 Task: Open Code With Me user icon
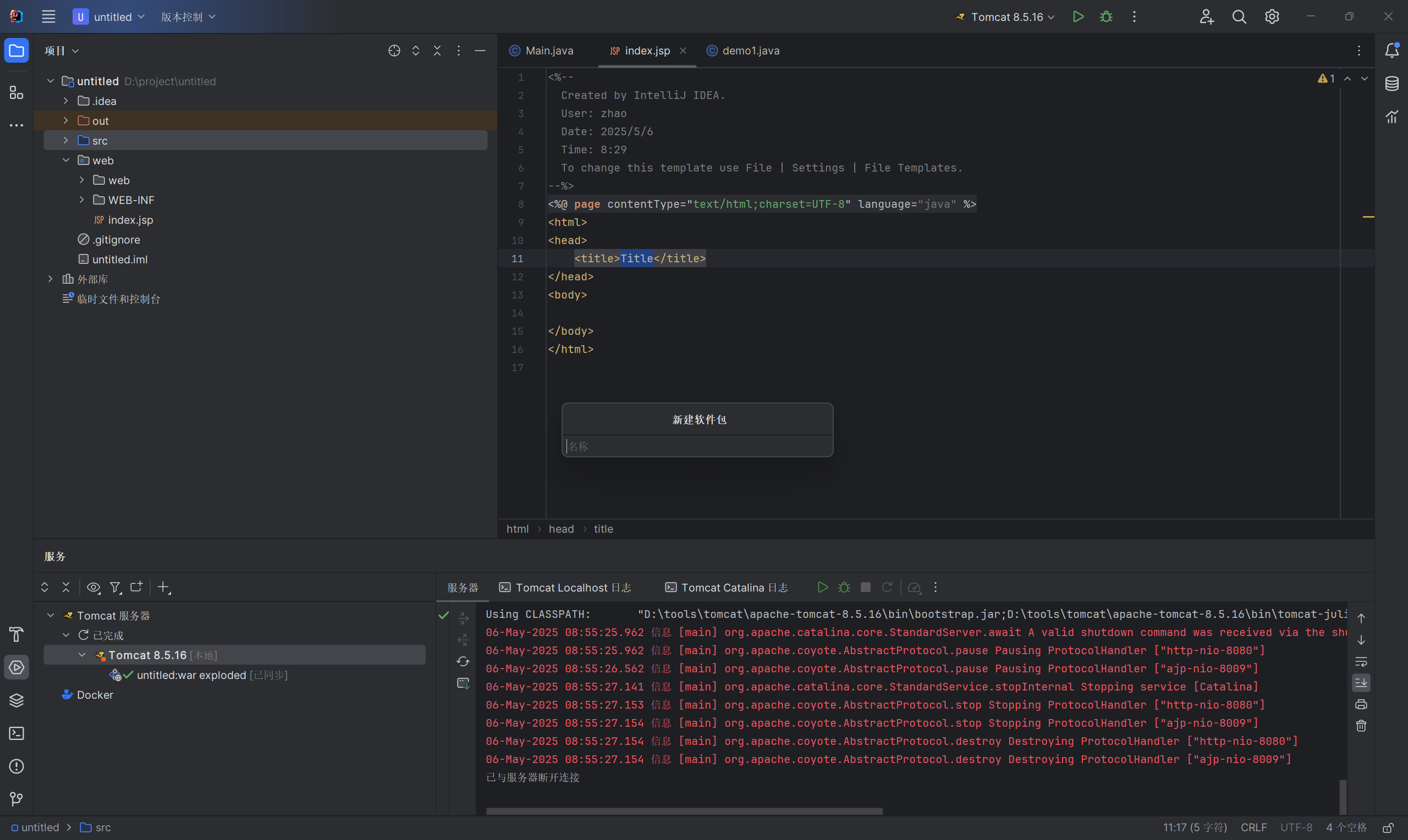1207,16
